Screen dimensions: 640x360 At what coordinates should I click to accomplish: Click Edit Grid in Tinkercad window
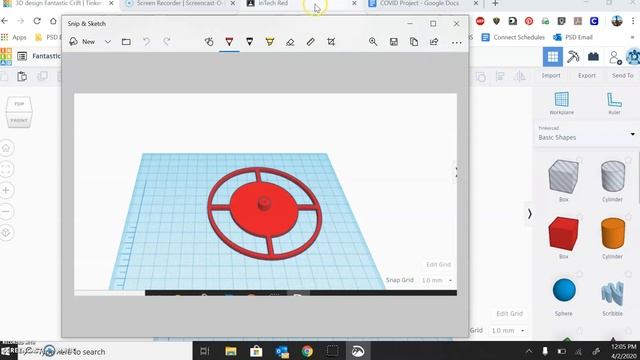(509, 313)
